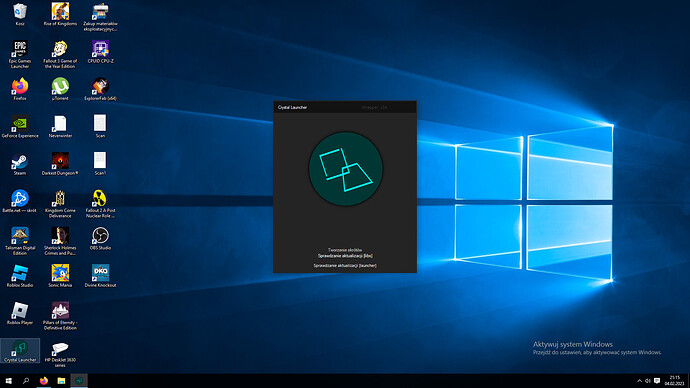Select the Roblox Studio desktop shortcut

coord(20,276)
